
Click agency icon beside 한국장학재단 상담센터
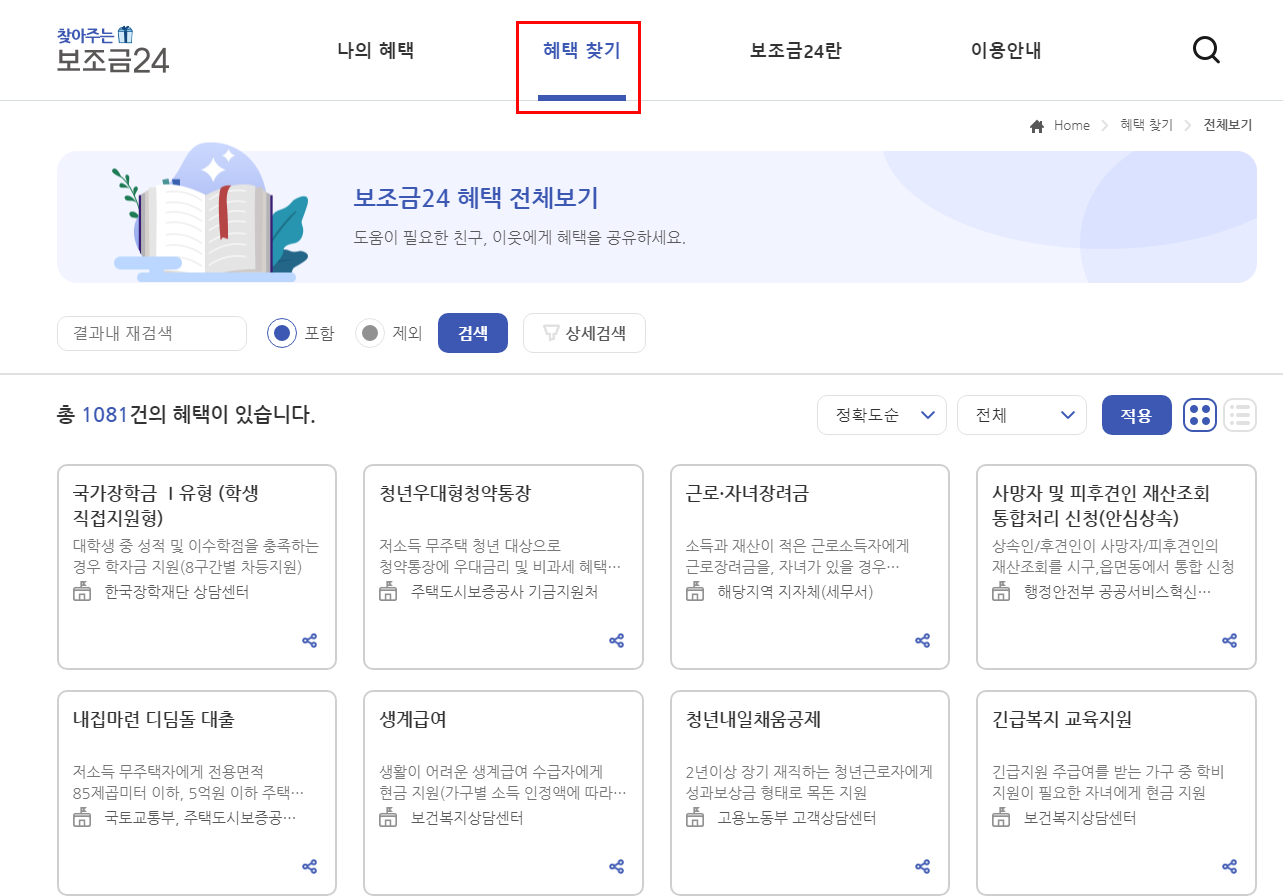click(x=82, y=592)
